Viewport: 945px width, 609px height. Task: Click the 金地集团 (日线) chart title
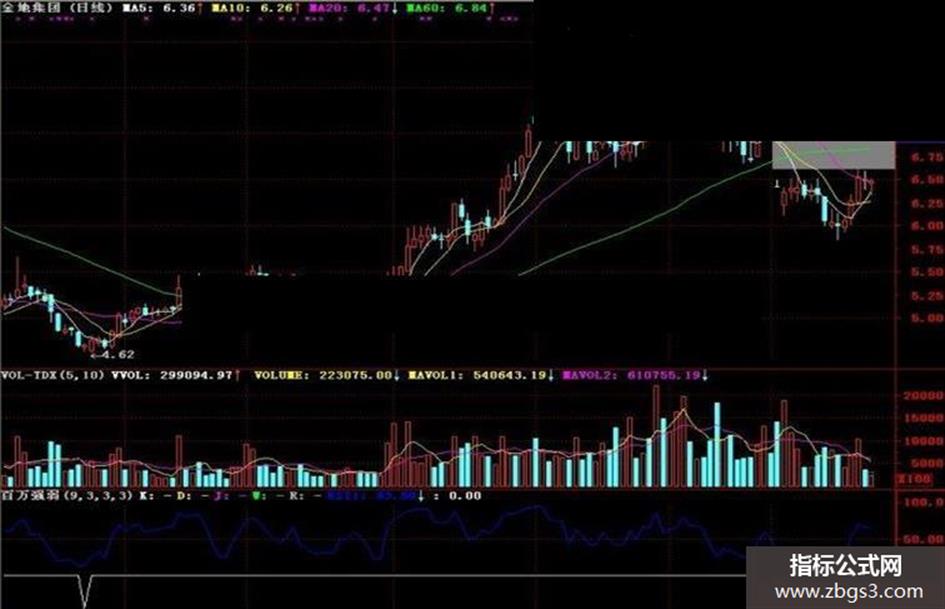(x=57, y=8)
